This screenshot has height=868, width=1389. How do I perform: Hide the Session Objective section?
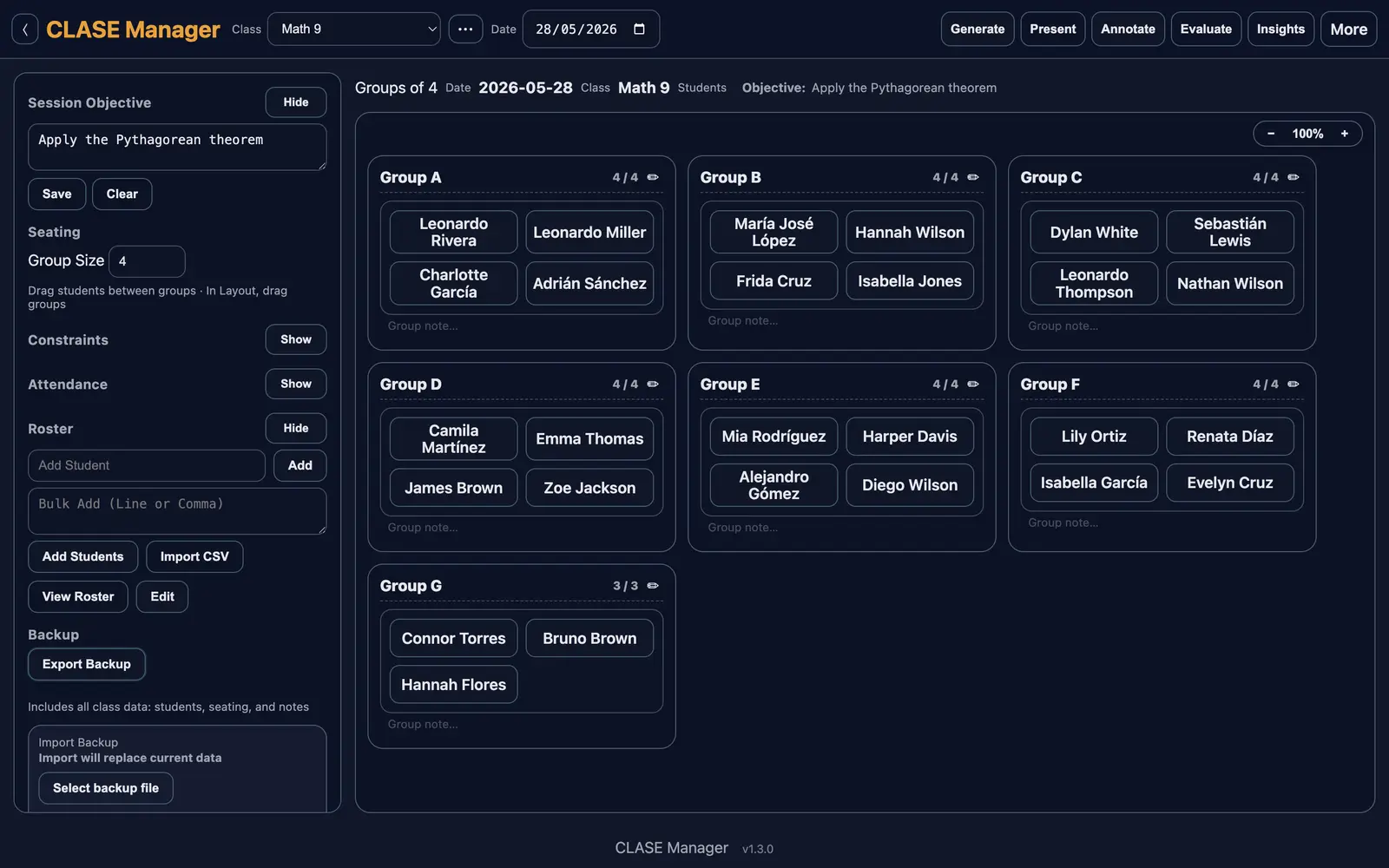pos(296,102)
